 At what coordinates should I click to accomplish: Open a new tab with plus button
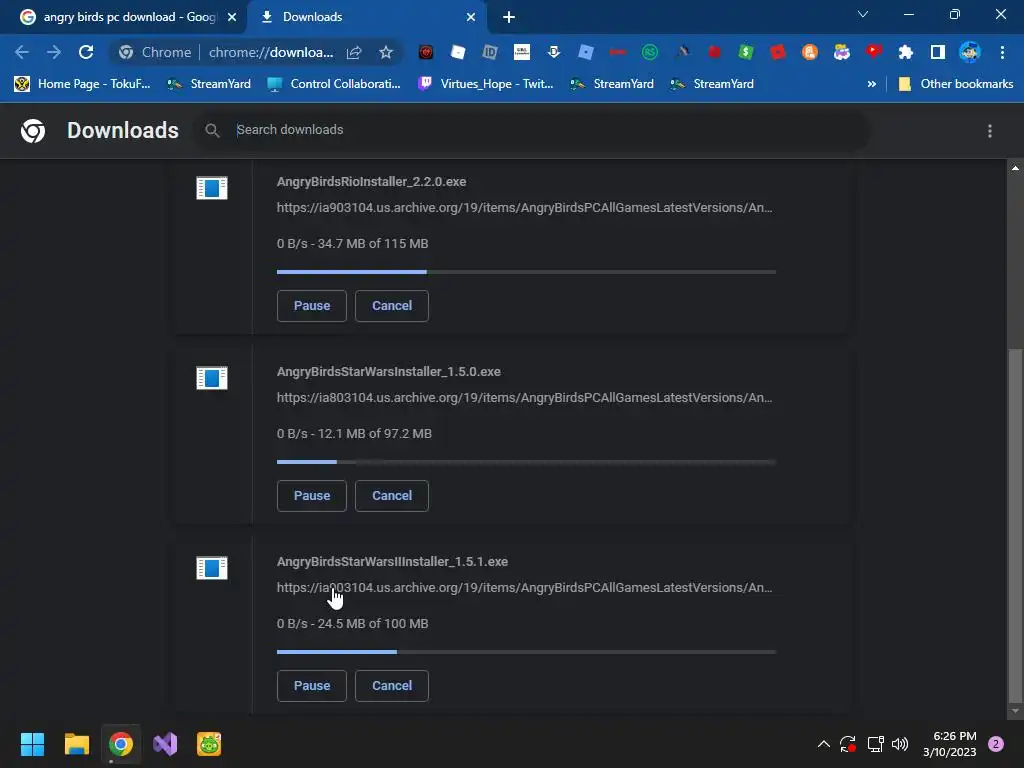[509, 17]
